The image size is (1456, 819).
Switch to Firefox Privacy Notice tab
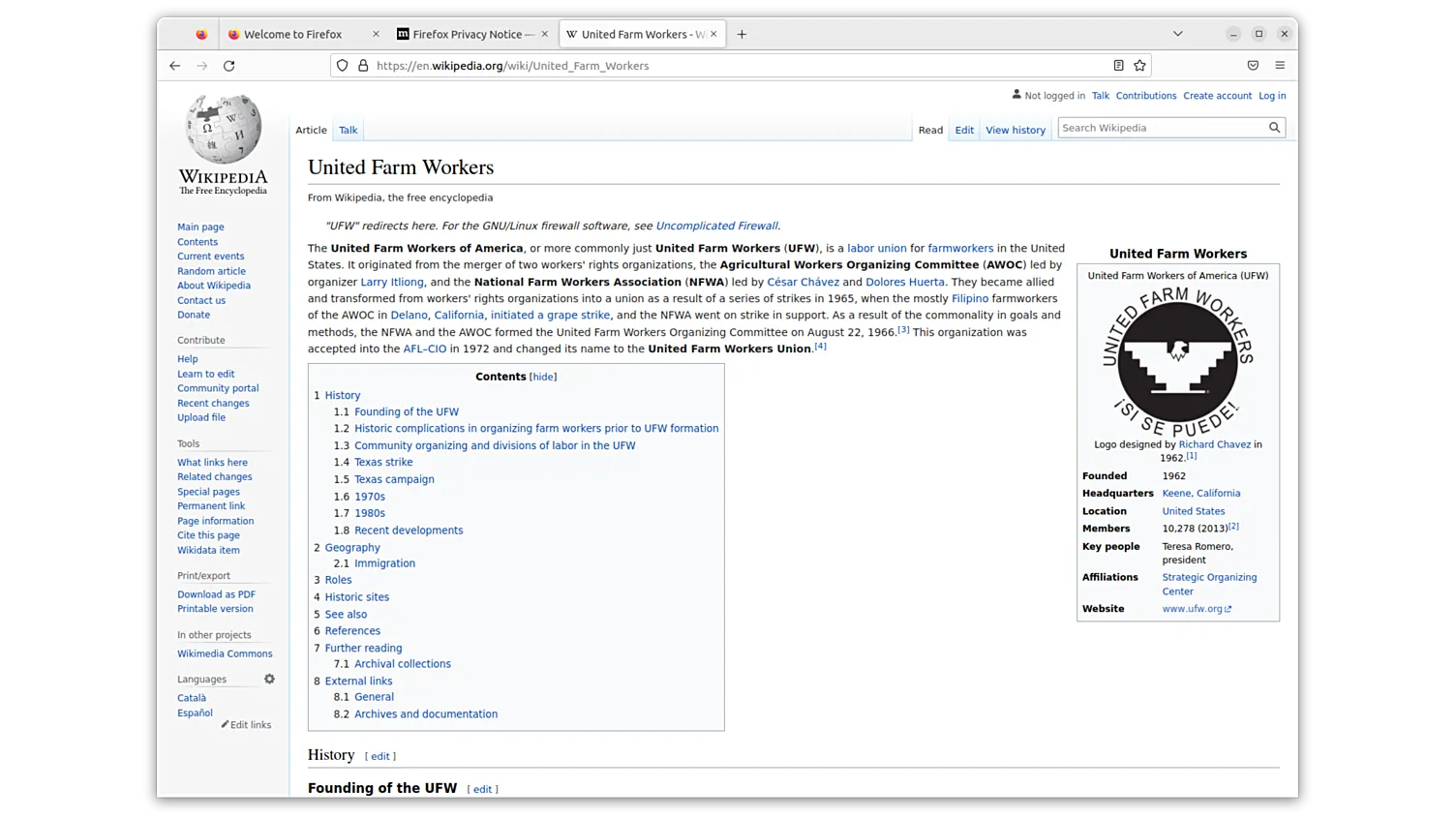pos(472,34)
